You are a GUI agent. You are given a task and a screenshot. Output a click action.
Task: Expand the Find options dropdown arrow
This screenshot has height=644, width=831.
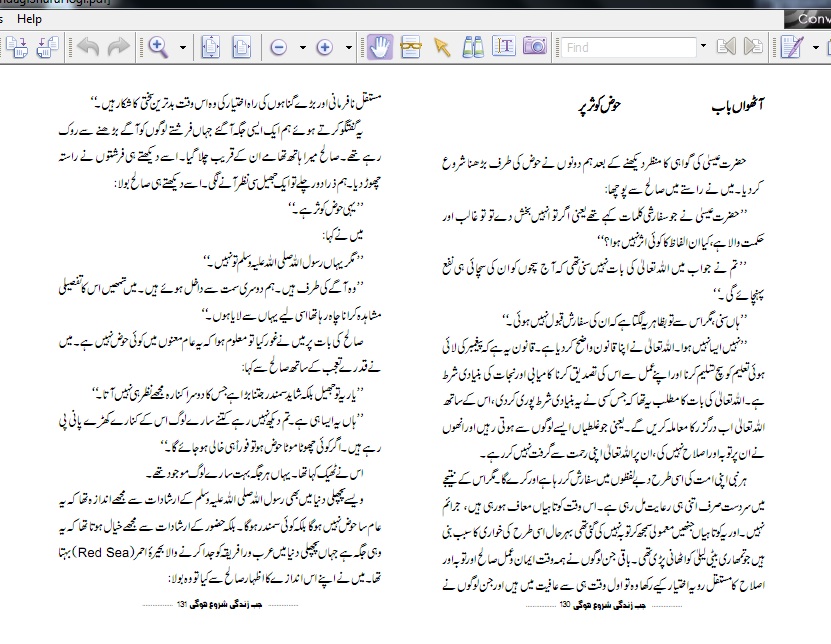click(703, 46)
